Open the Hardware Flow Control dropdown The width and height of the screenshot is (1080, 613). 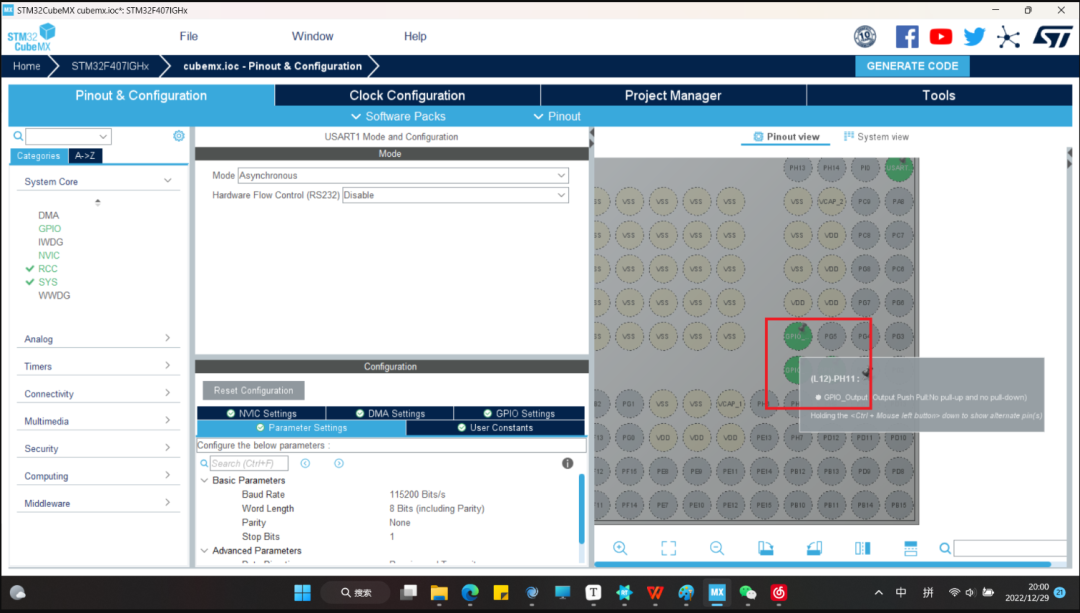(x=455, y=195)
